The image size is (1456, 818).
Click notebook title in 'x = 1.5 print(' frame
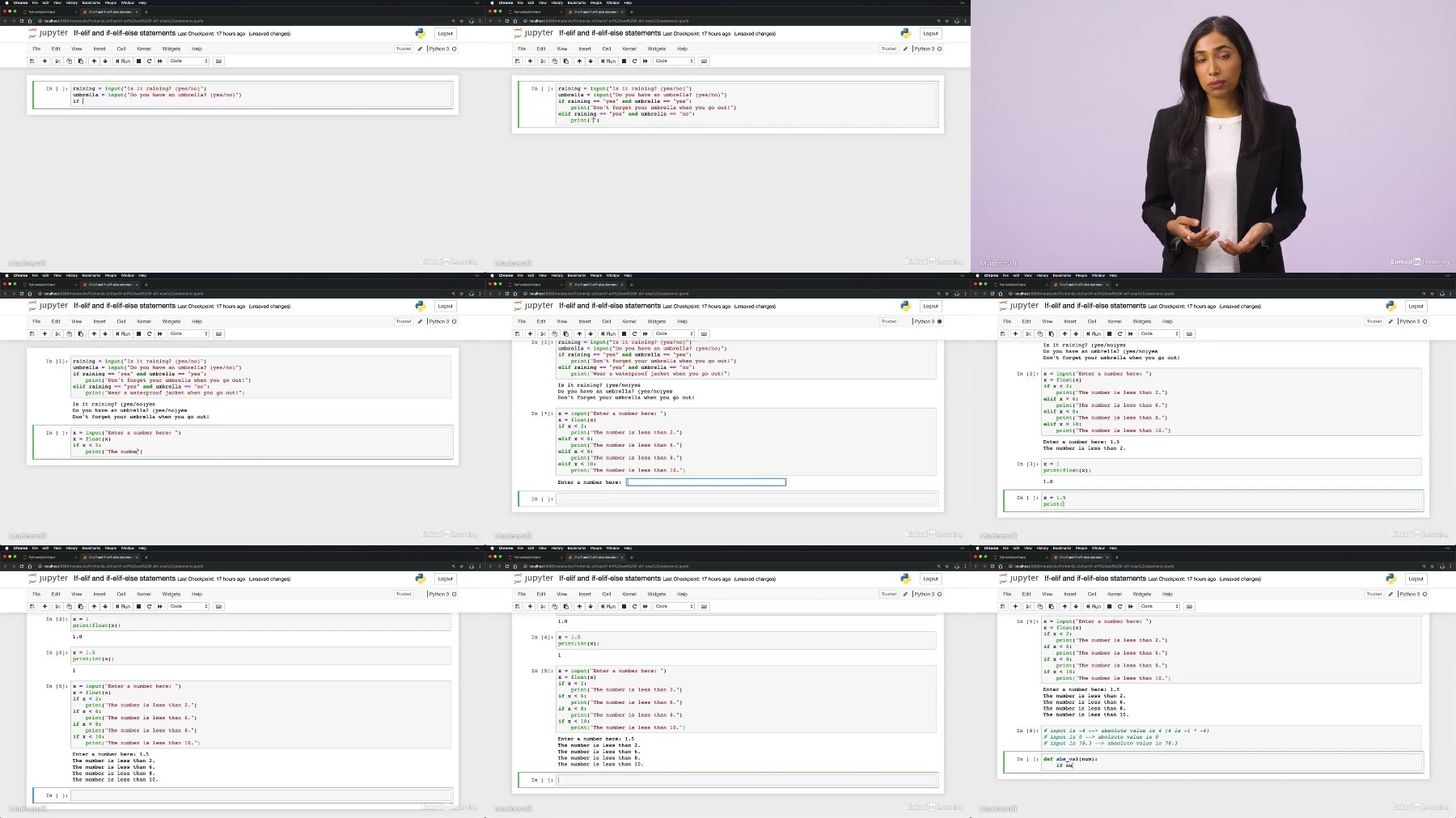pos(1094,306)
